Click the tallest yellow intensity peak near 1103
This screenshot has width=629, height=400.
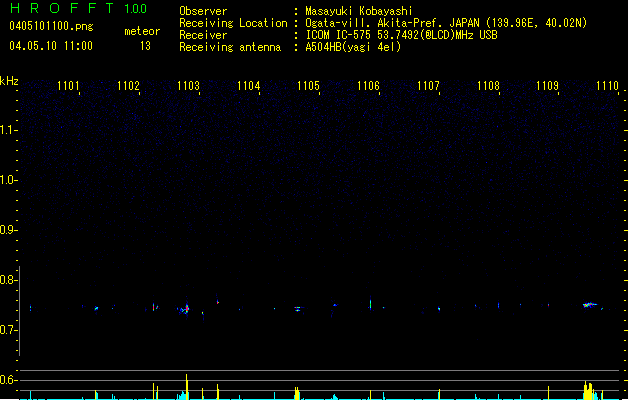187,386
